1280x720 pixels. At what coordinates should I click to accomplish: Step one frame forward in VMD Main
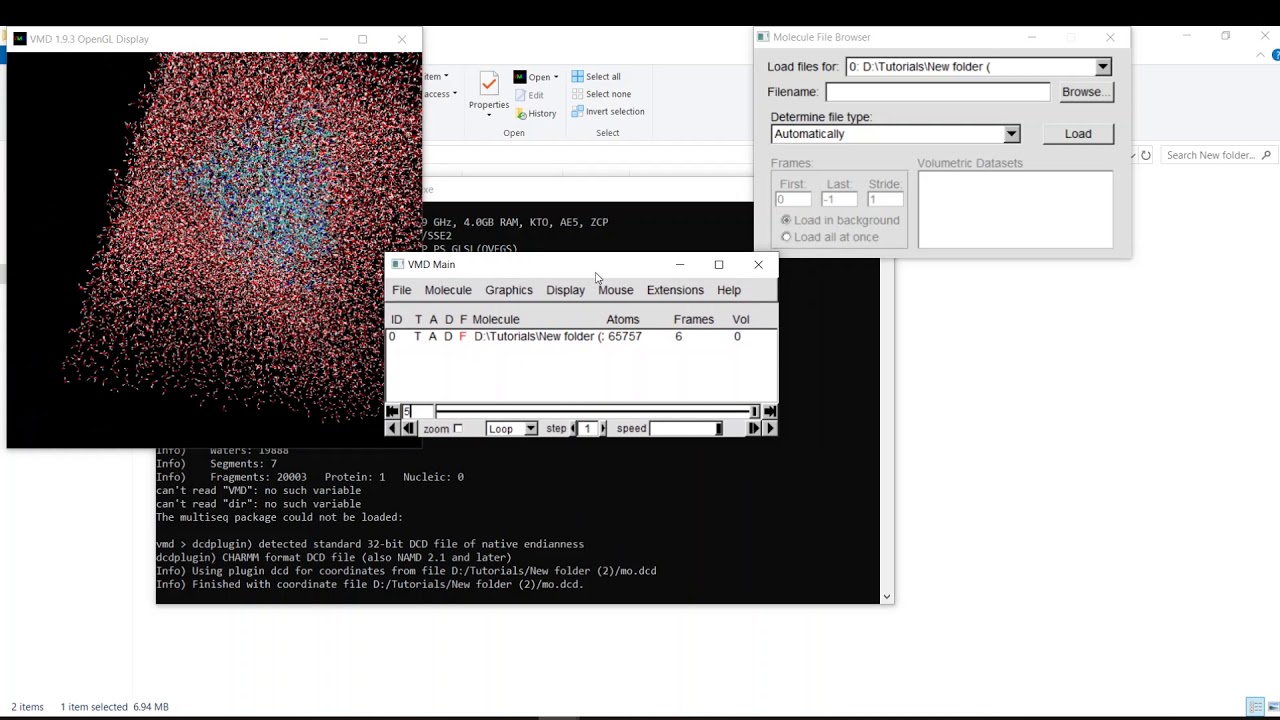(753, 428)
